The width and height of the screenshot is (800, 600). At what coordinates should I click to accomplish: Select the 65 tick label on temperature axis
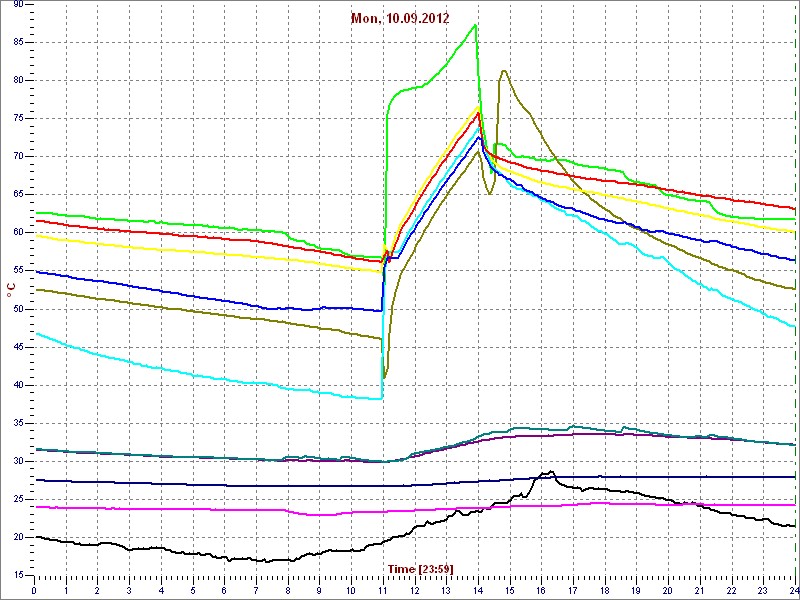[17, 195]
